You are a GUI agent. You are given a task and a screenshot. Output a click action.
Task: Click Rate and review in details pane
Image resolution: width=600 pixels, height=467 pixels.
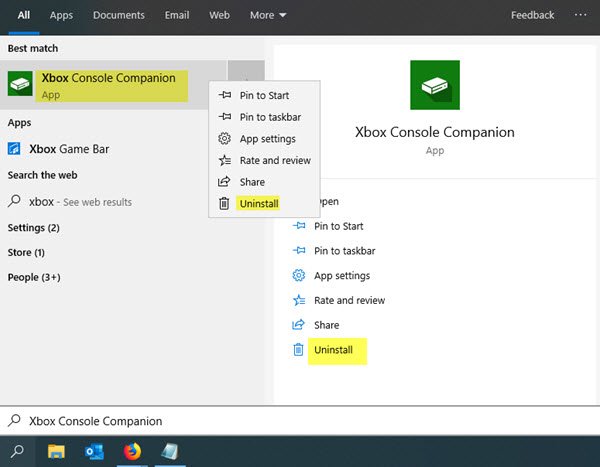click(349, 300)
